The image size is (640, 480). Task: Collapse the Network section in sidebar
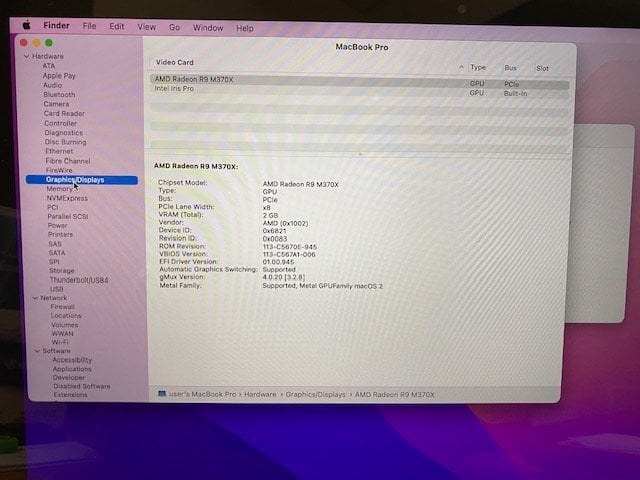click(x=36, y=298)
